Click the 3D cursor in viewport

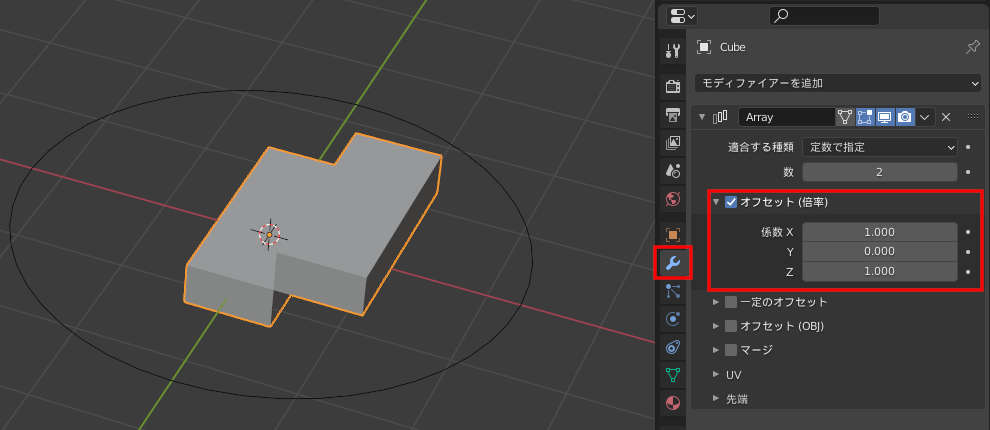point(270,234)
